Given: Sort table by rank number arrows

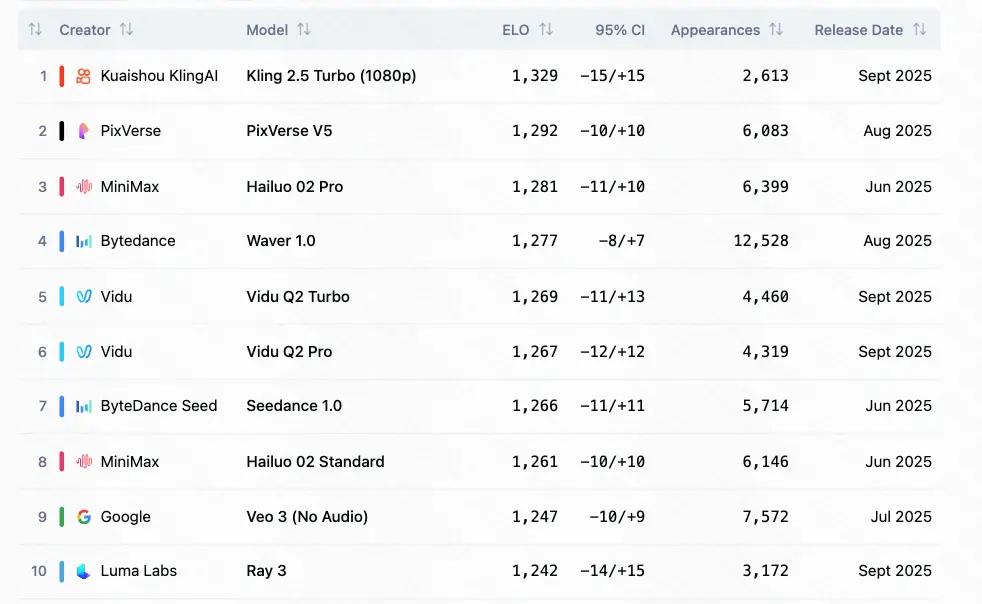Looking at the screenshot, I should [35, 30].
